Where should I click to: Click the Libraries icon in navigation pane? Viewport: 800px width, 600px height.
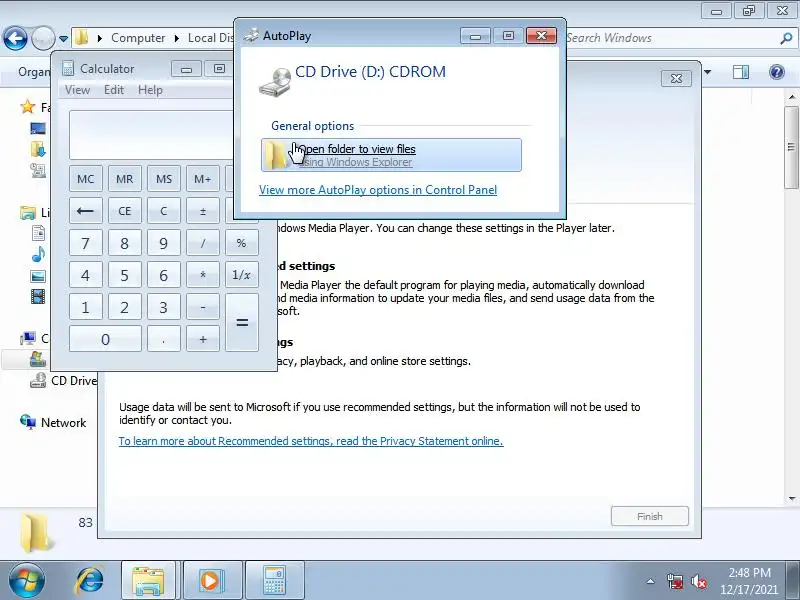(x=27, y=212)
